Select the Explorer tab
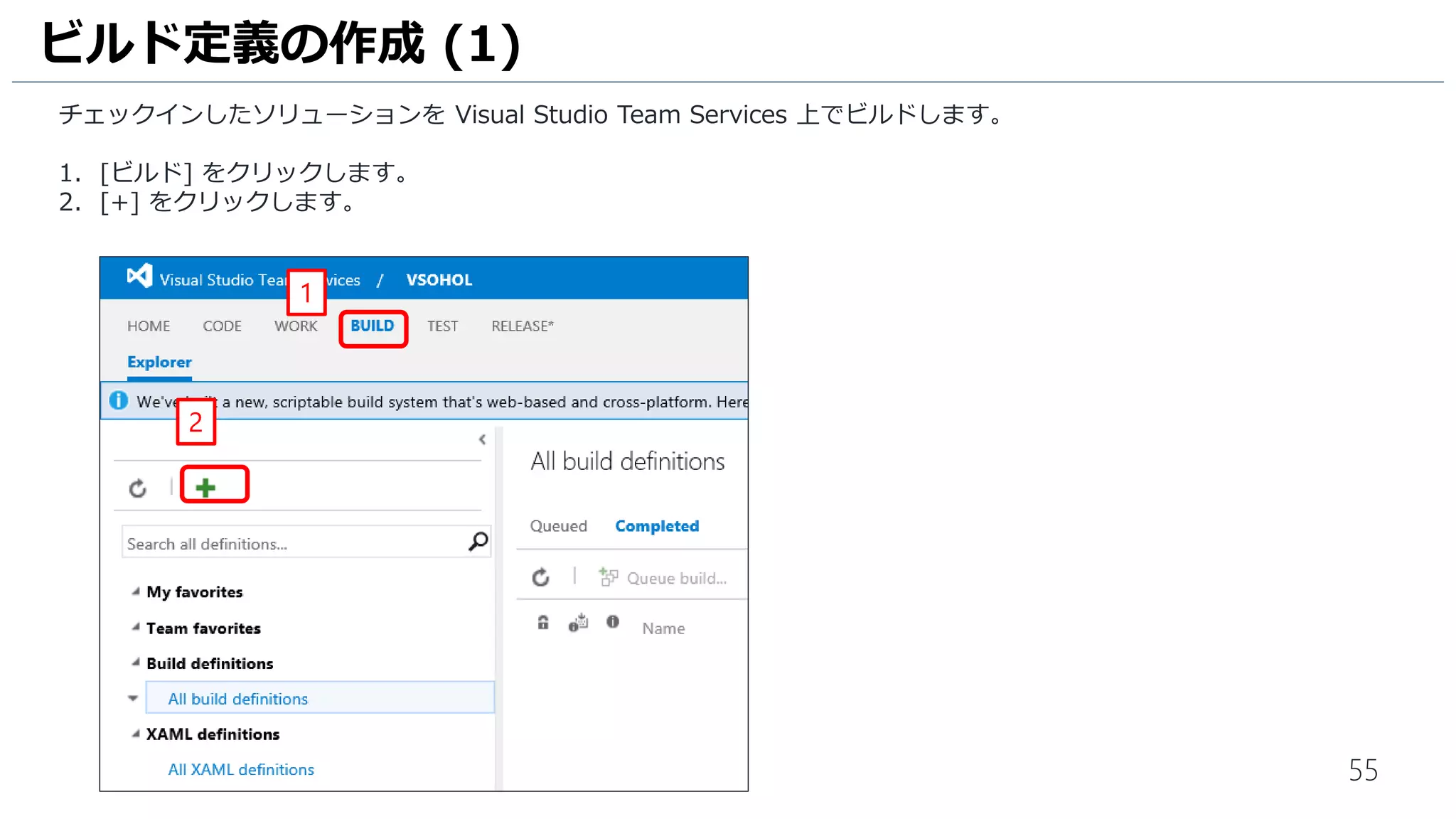The height and width of the screenshot is (819, 1456). point(159,363)
